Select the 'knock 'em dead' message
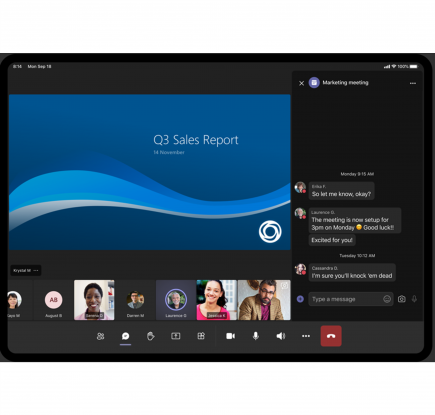This screenshot has width=435, height=415. (x=352, y=272)
